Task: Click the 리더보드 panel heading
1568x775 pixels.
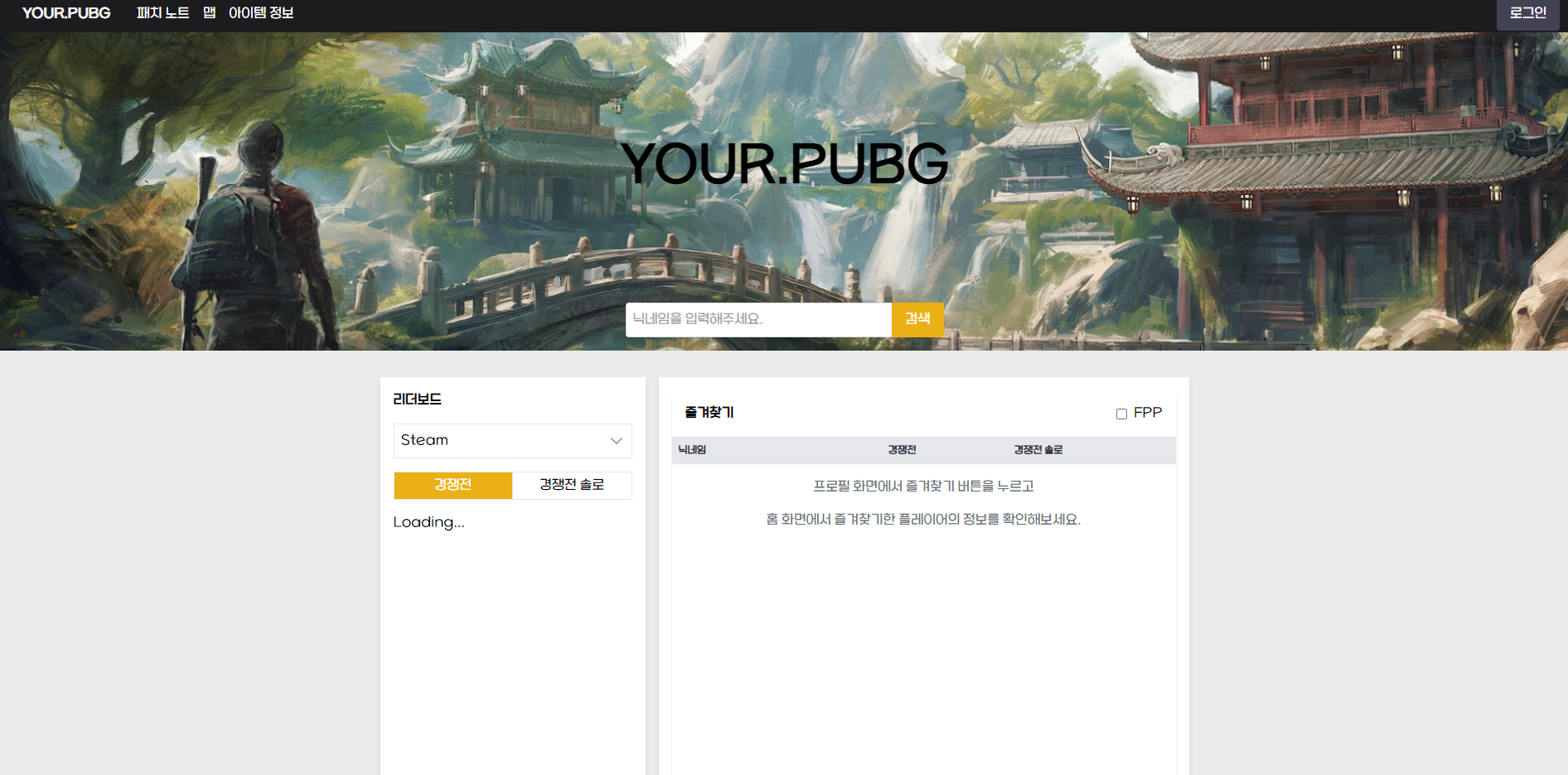Action: tap(417, 400)
